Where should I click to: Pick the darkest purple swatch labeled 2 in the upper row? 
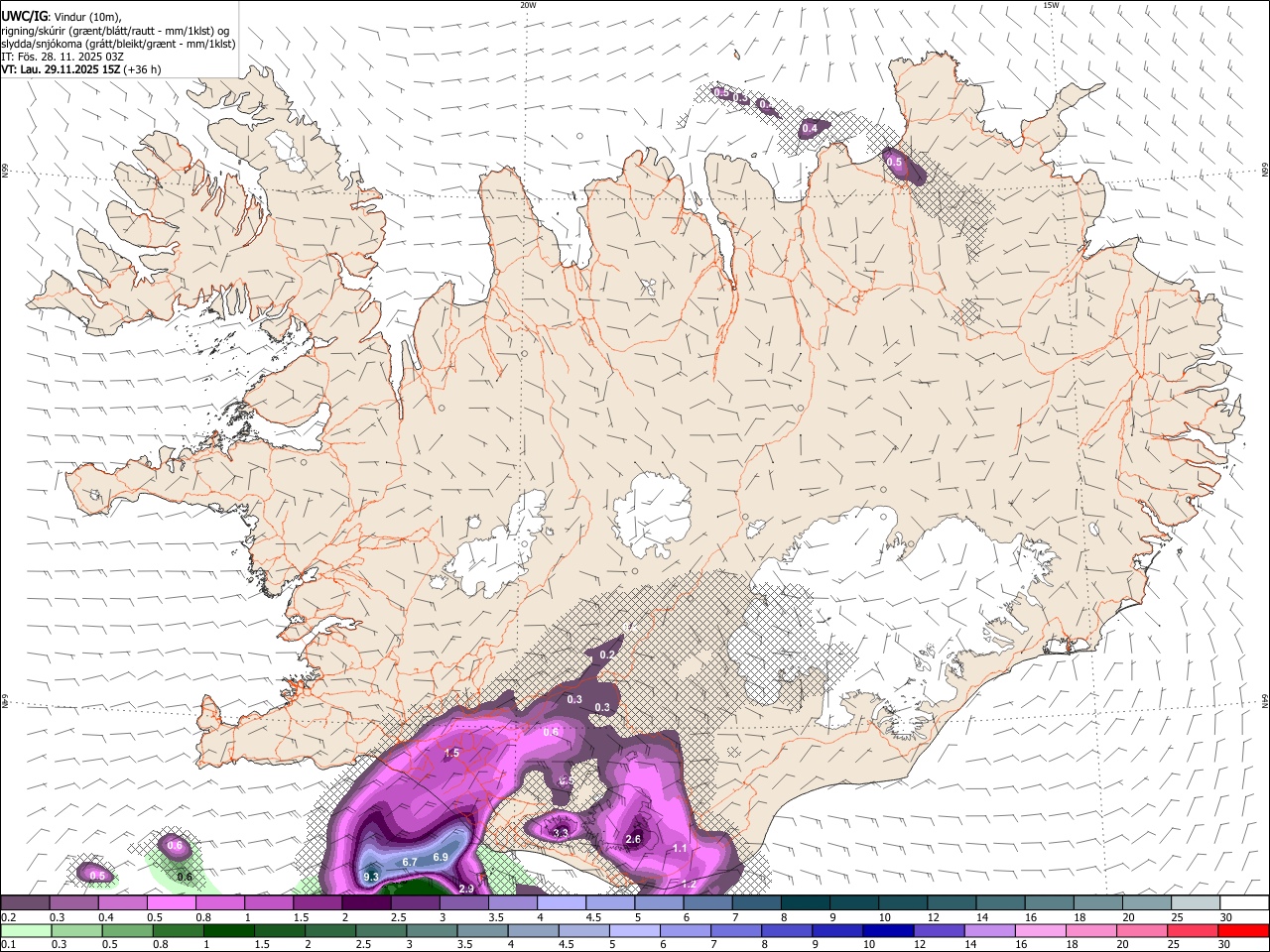(x=365, y=903)
